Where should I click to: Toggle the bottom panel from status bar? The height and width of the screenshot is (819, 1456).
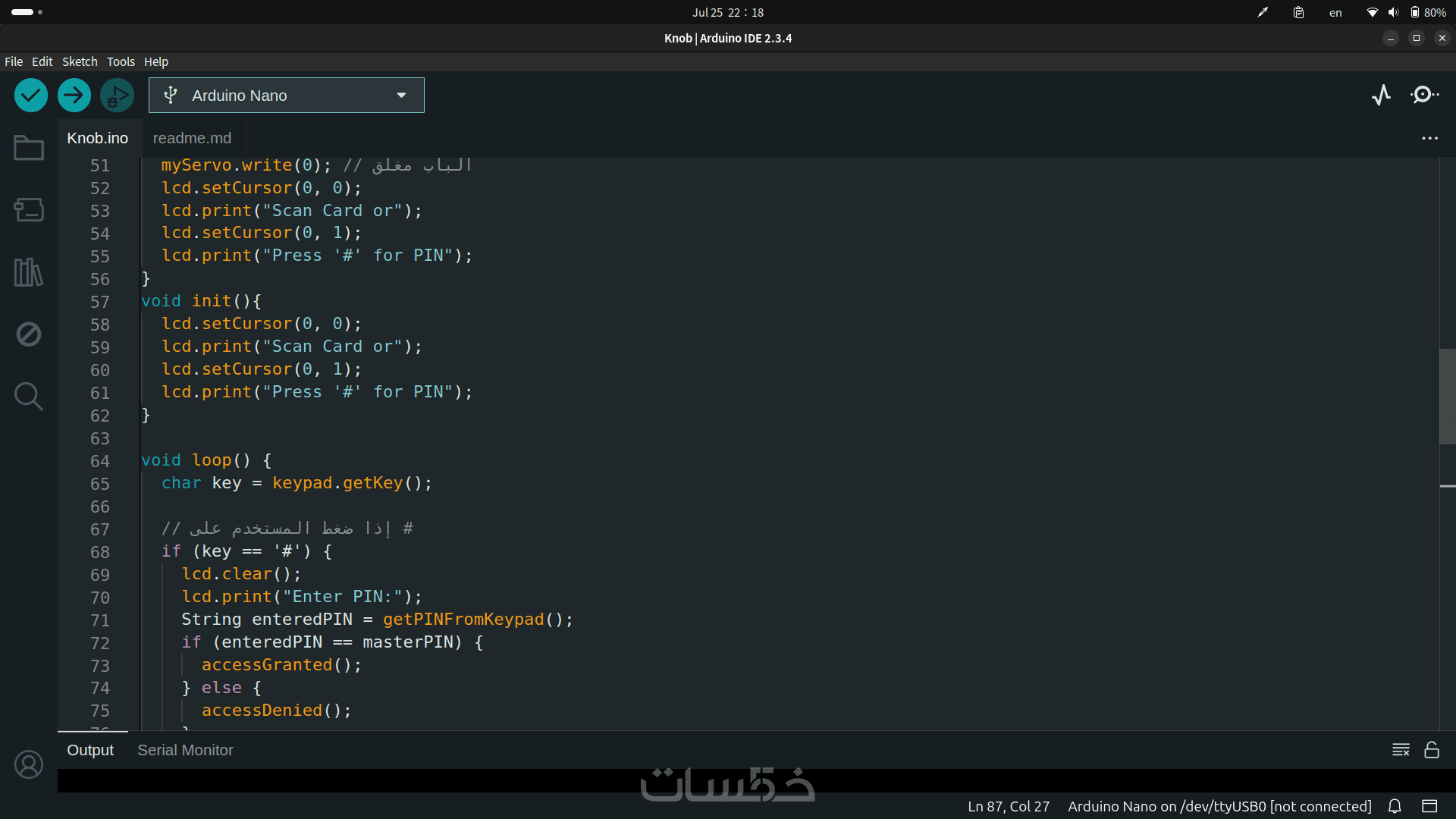pos(1429,806)
